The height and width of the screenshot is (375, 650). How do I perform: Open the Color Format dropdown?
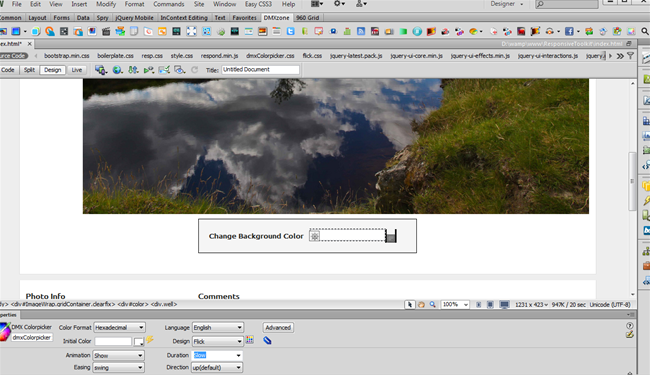(119, 327)
